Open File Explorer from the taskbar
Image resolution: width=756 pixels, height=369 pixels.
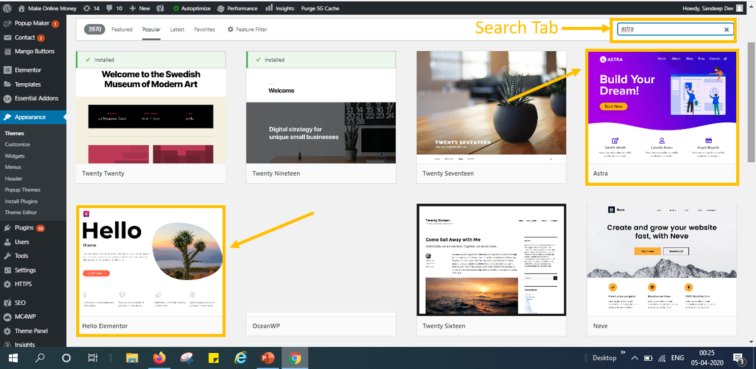[x=132, y=358]
